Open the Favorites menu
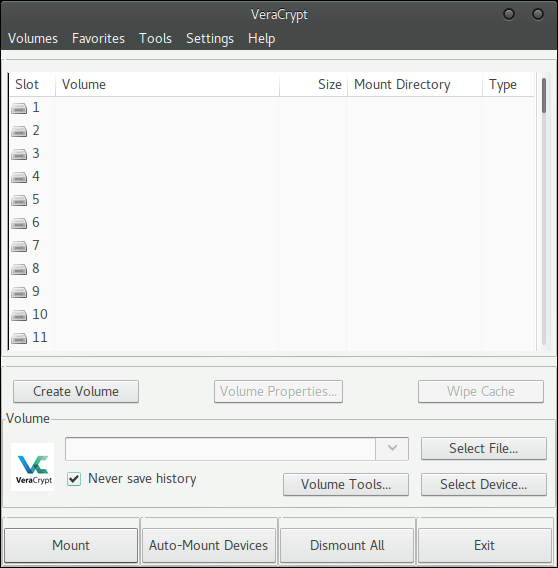This screenshot has height=568, width=558. click(98, 38)
